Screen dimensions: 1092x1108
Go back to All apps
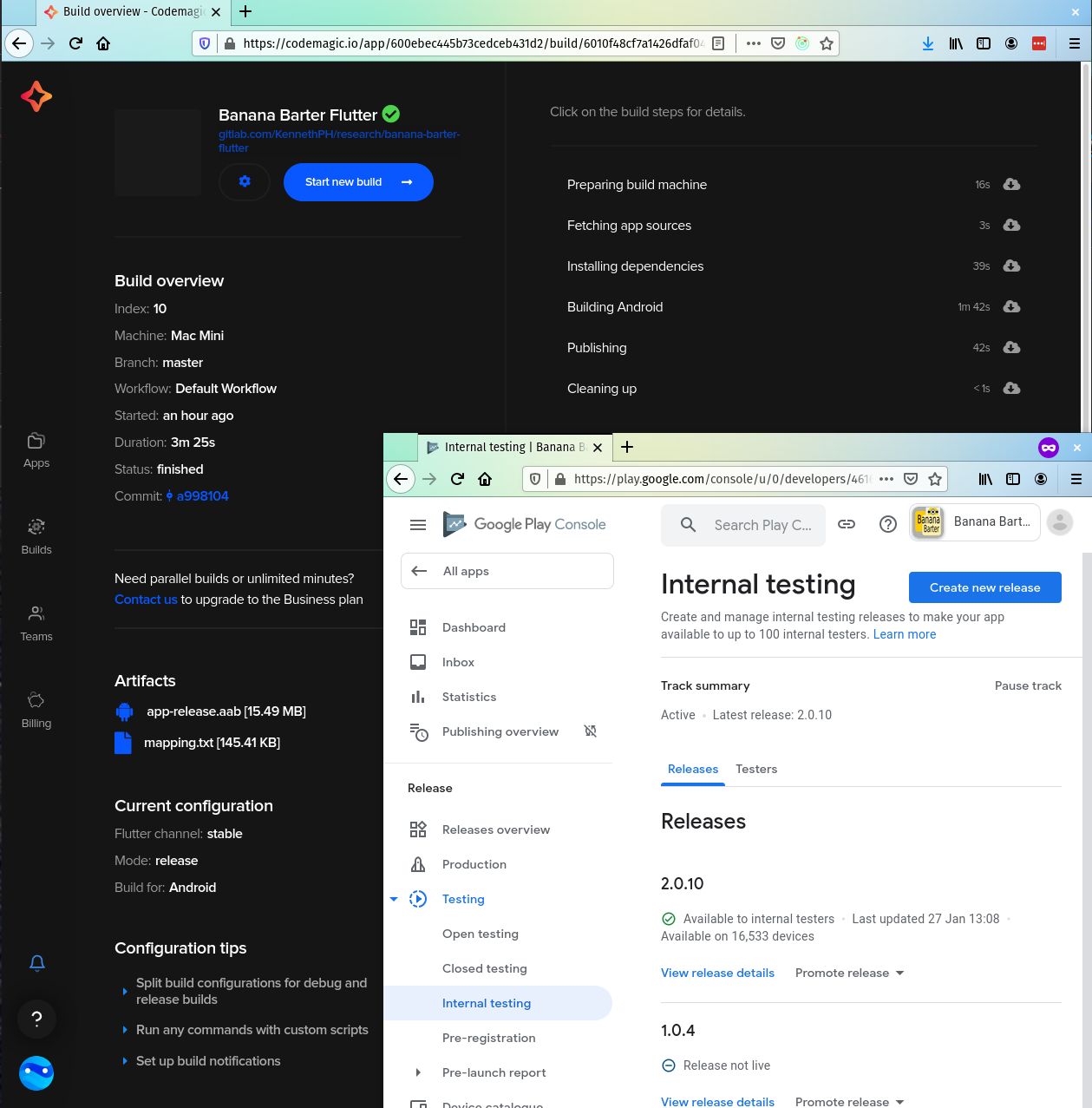[507, 571]
